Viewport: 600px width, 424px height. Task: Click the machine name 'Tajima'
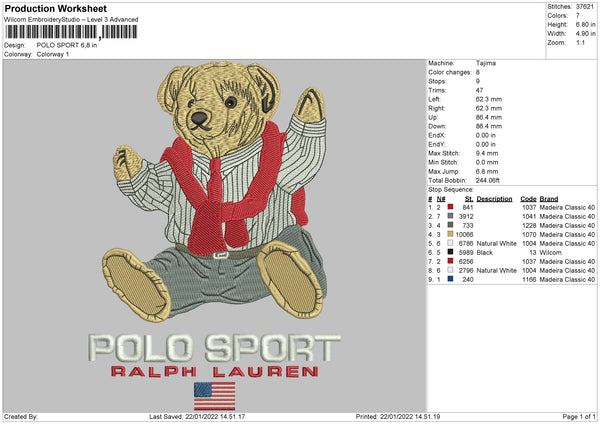486,63
